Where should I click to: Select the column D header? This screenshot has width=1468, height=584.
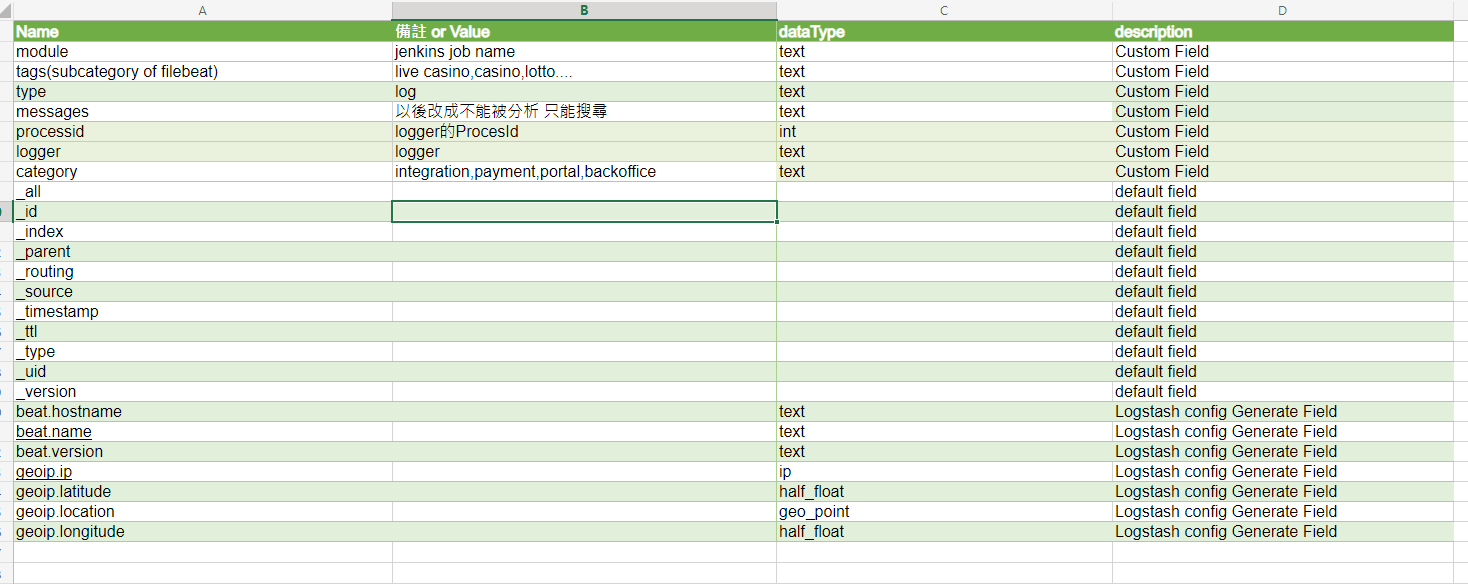click(x=1282, y=10)
